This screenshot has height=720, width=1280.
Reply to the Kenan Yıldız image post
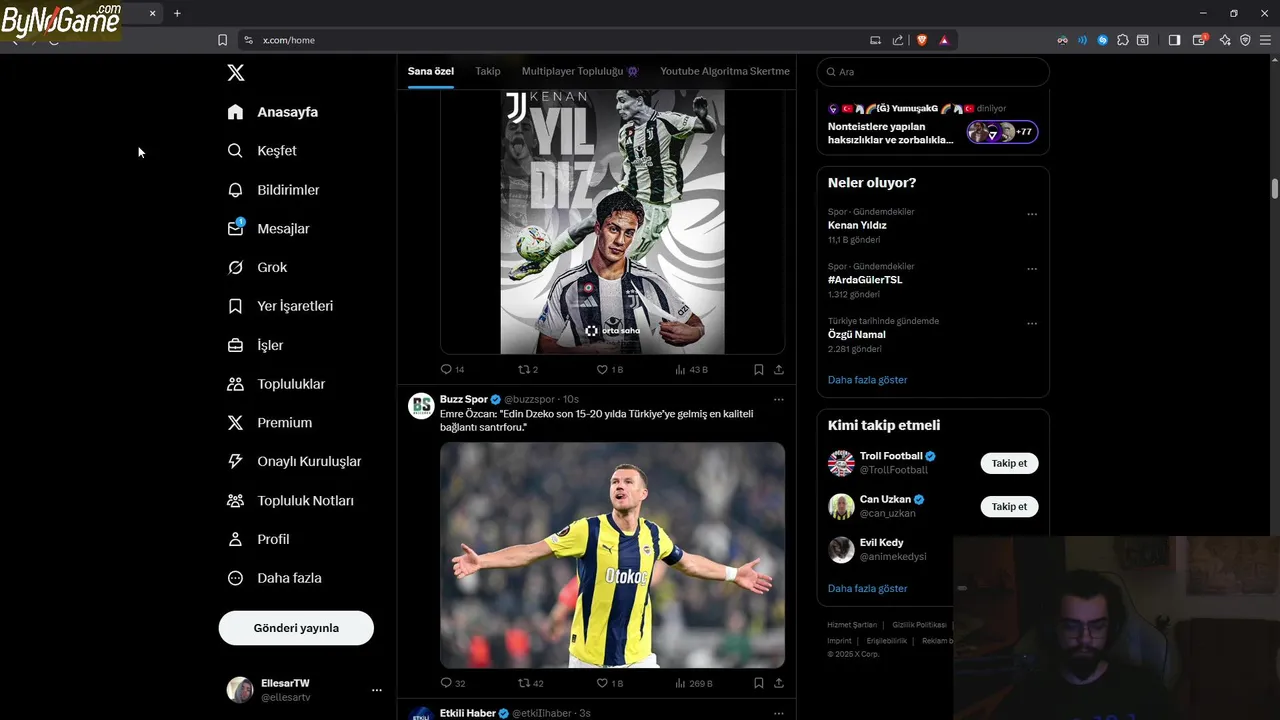coord(452,370)
